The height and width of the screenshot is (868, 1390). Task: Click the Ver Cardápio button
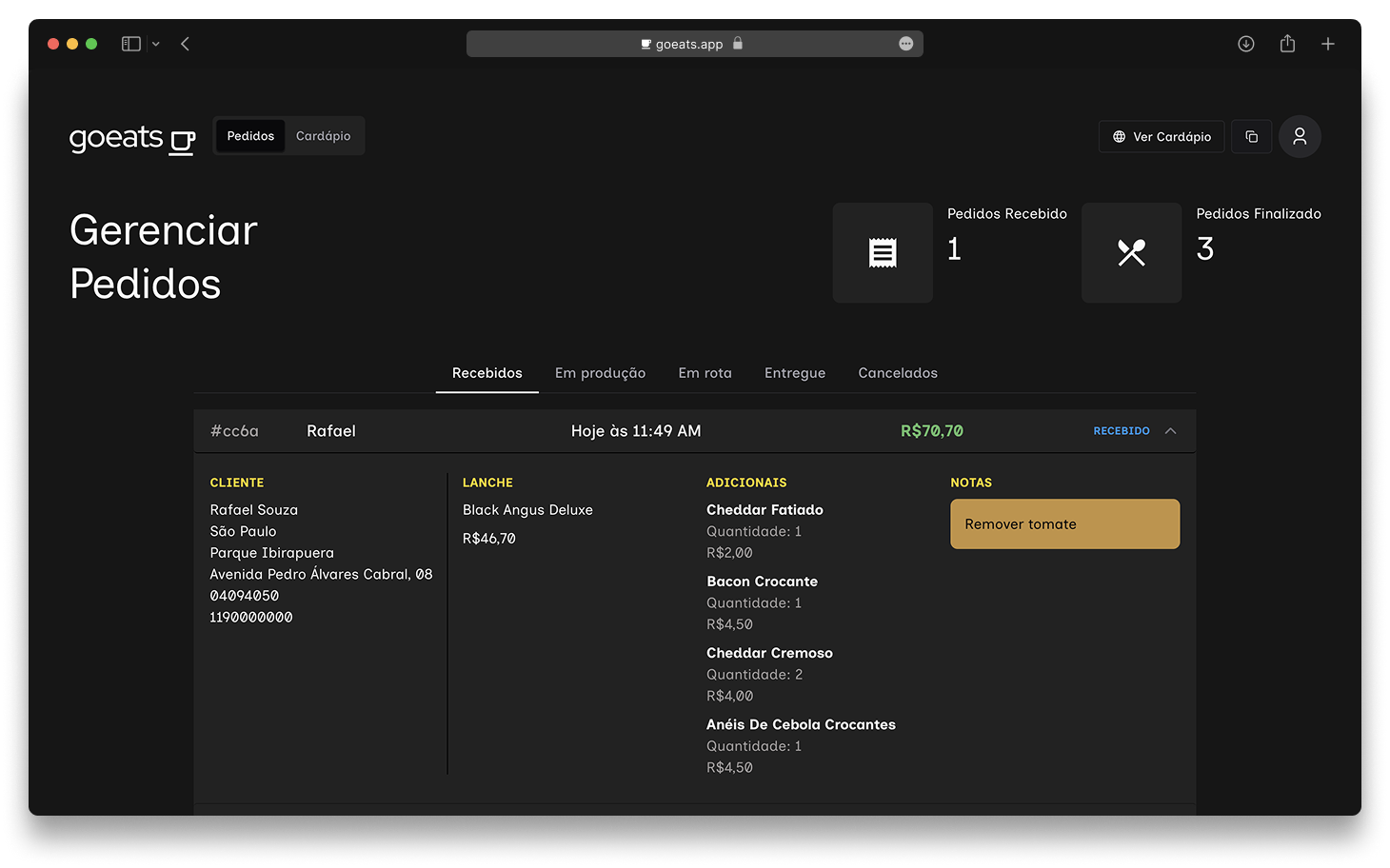tap(1162, 136)
